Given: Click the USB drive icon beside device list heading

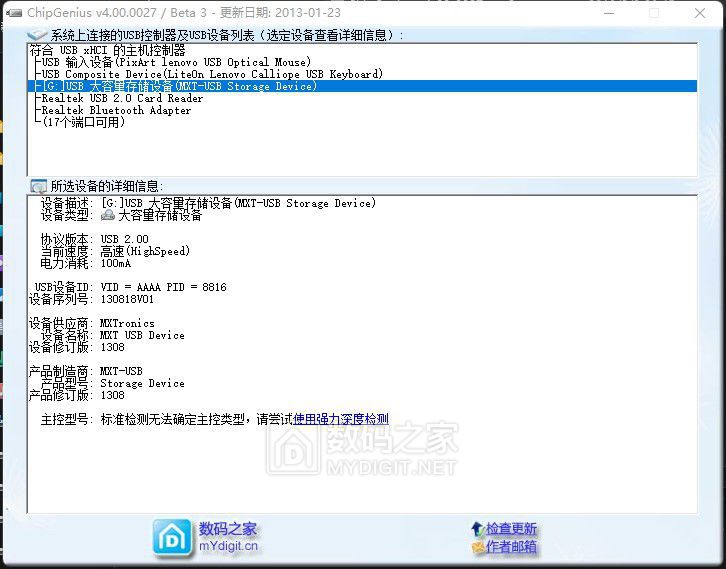Looking at the screenshot, I should pyautogui.click(x=37, y=35).
